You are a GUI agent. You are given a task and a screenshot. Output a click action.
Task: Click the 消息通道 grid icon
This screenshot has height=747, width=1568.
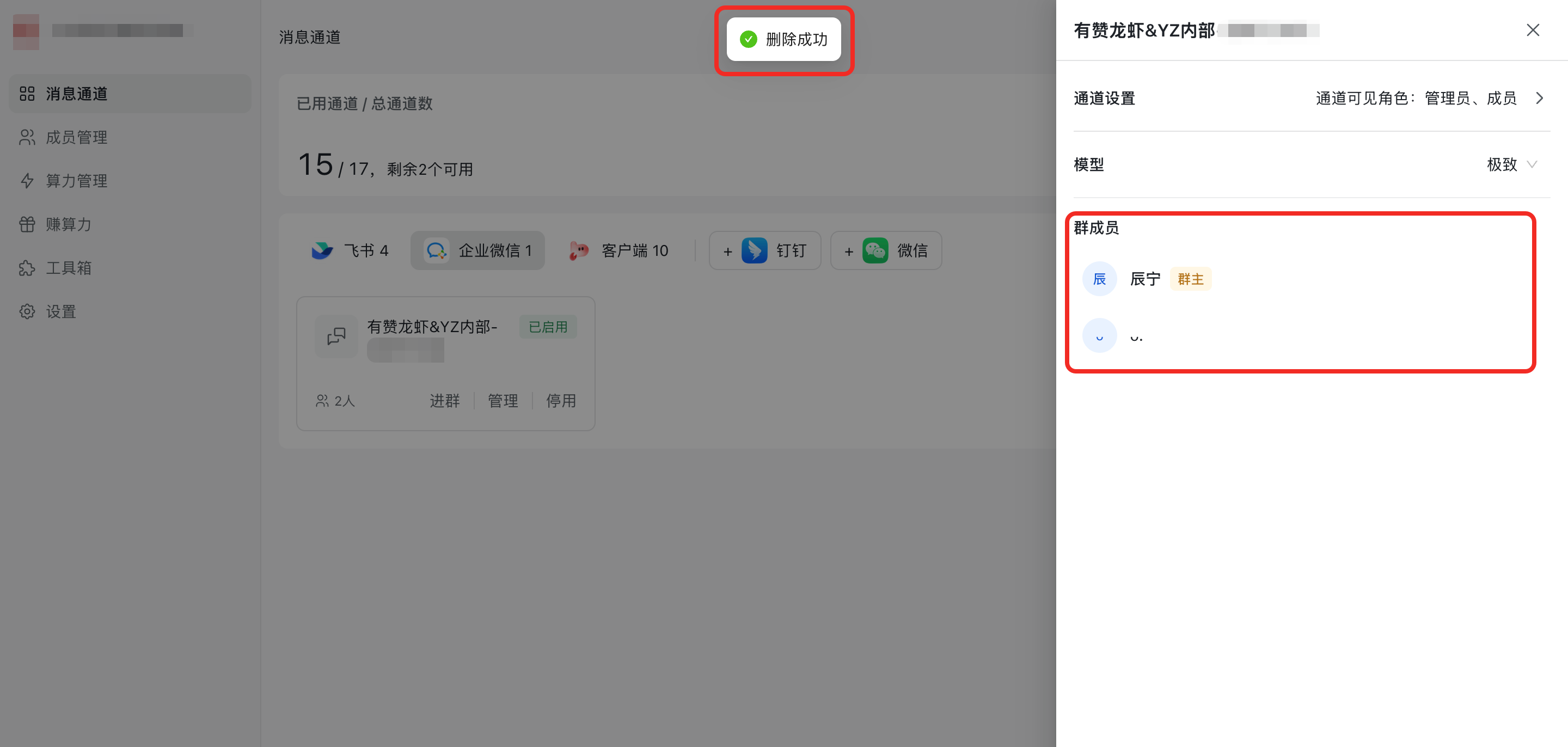click(x=27, y=94)
